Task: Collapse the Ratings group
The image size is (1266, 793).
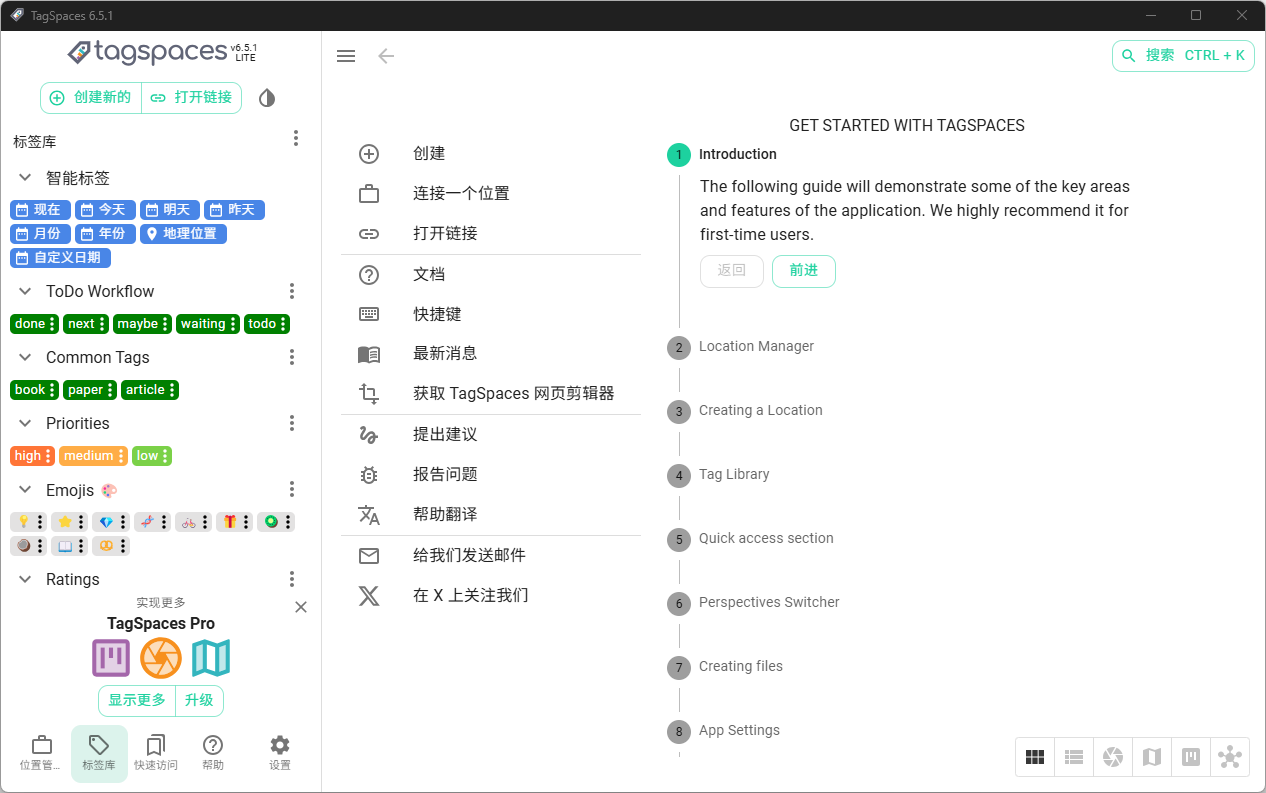Action: pos(26,579)
